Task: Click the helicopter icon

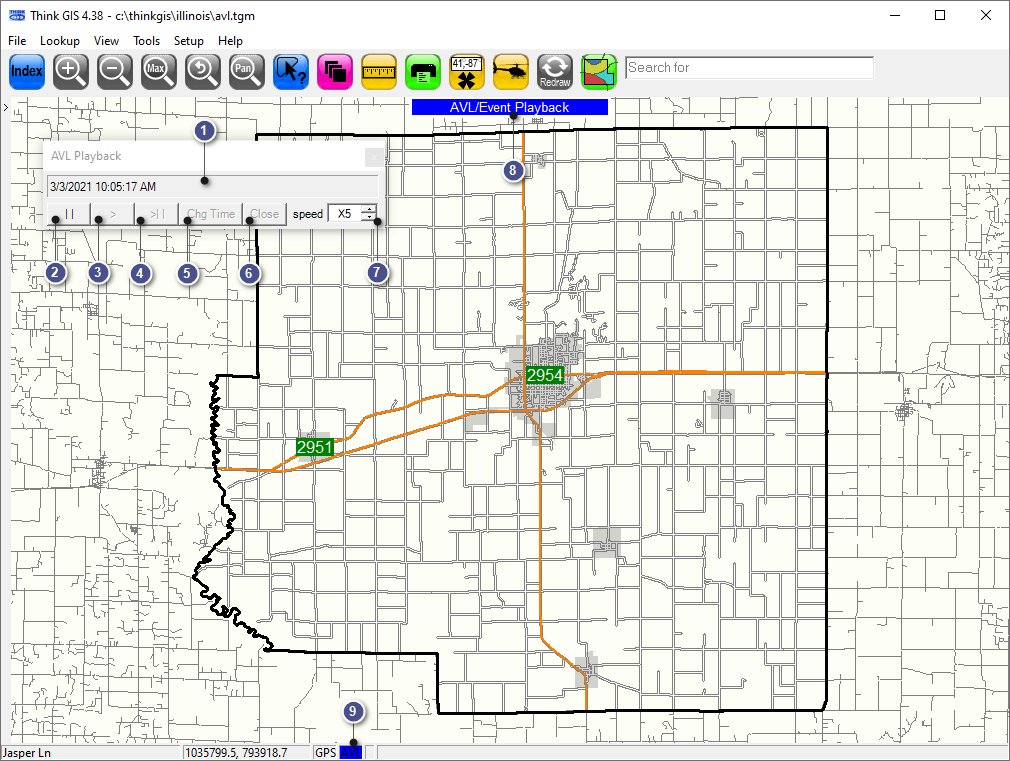Action: click(511, 72)
